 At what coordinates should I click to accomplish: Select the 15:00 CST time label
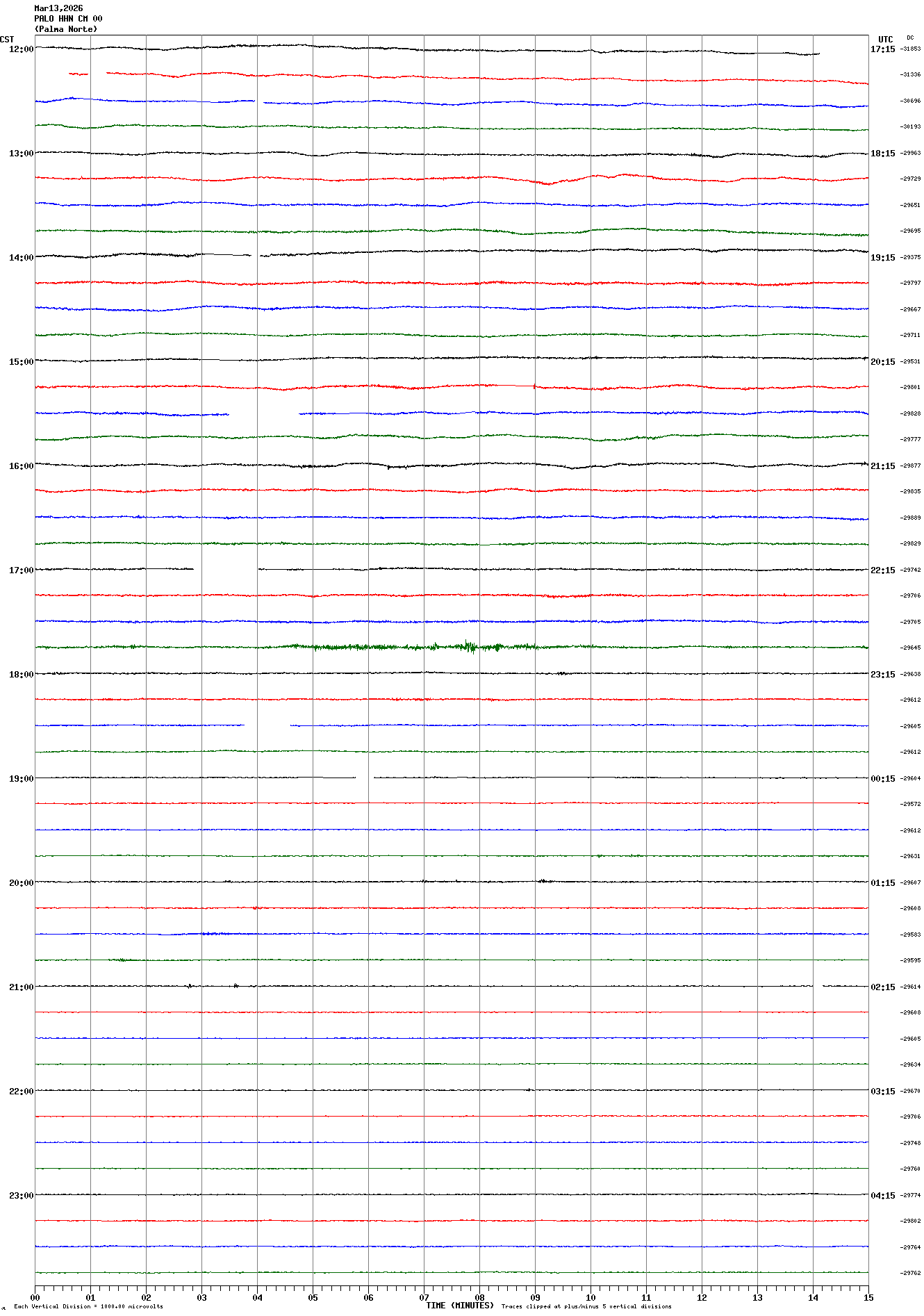tap(21, 362)
